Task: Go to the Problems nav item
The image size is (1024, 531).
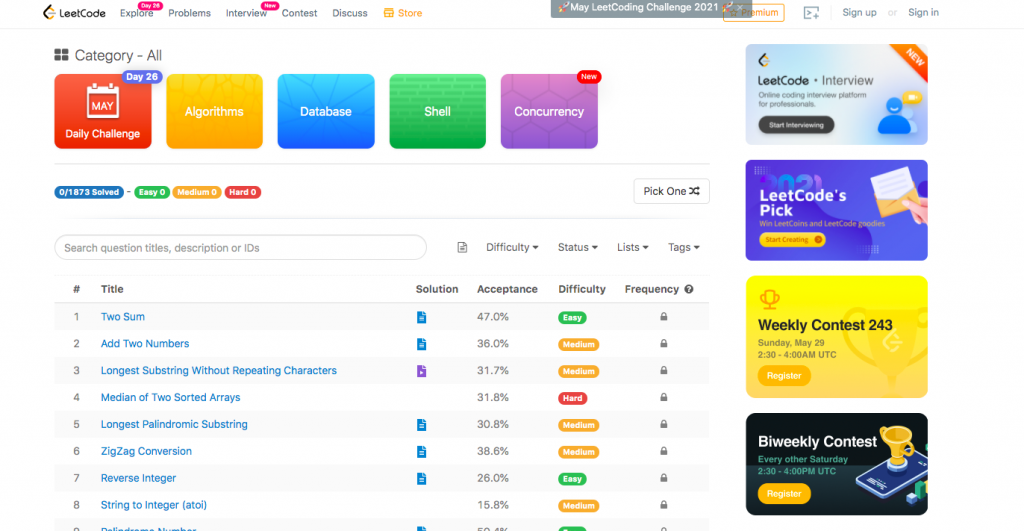Action: click(189, 13)
